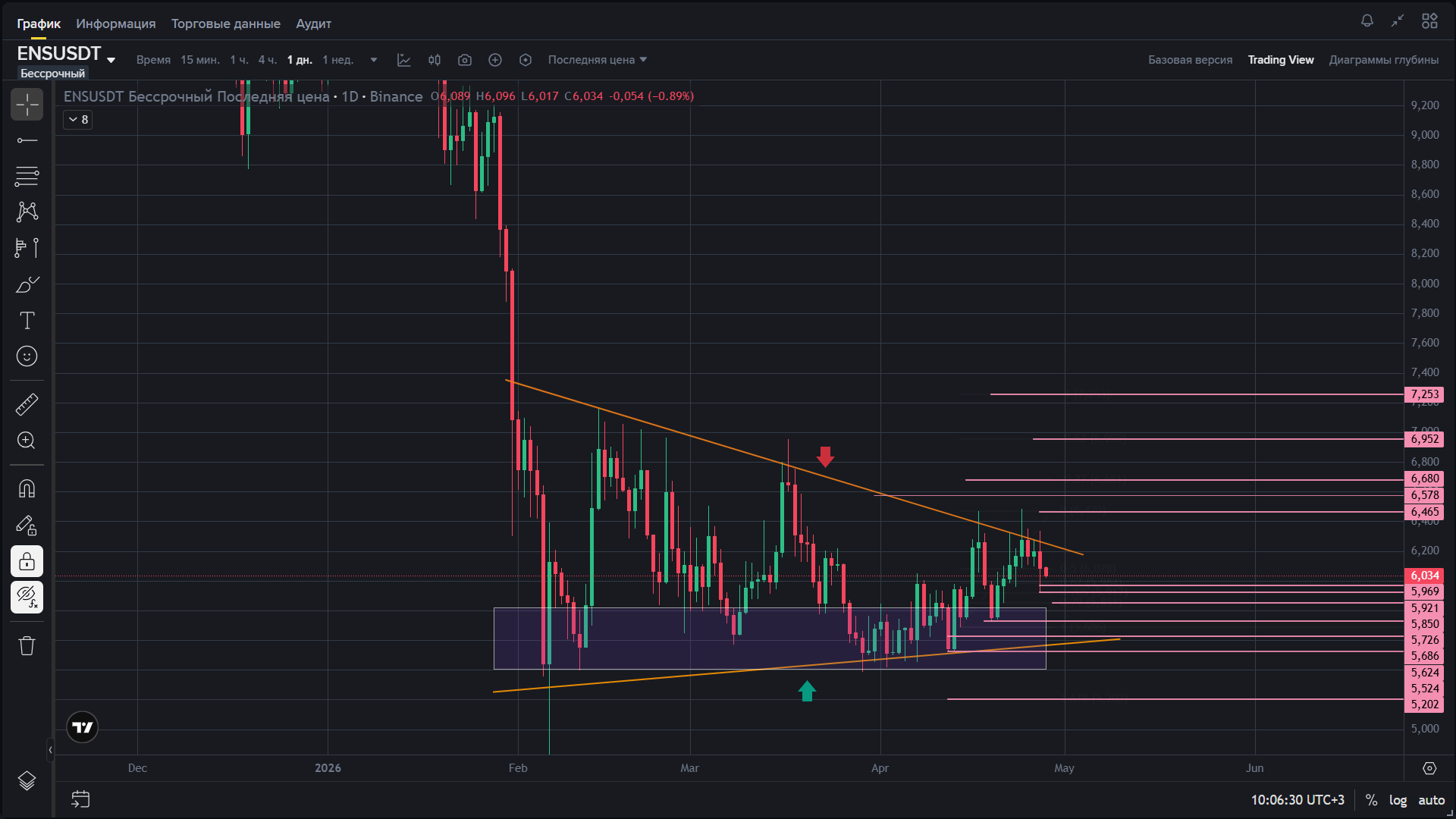The height and width of the screenshot is (819, 1456).
Task: Open the alert bell notifications
Action: pyautogui.click(x=1367, y=21)
